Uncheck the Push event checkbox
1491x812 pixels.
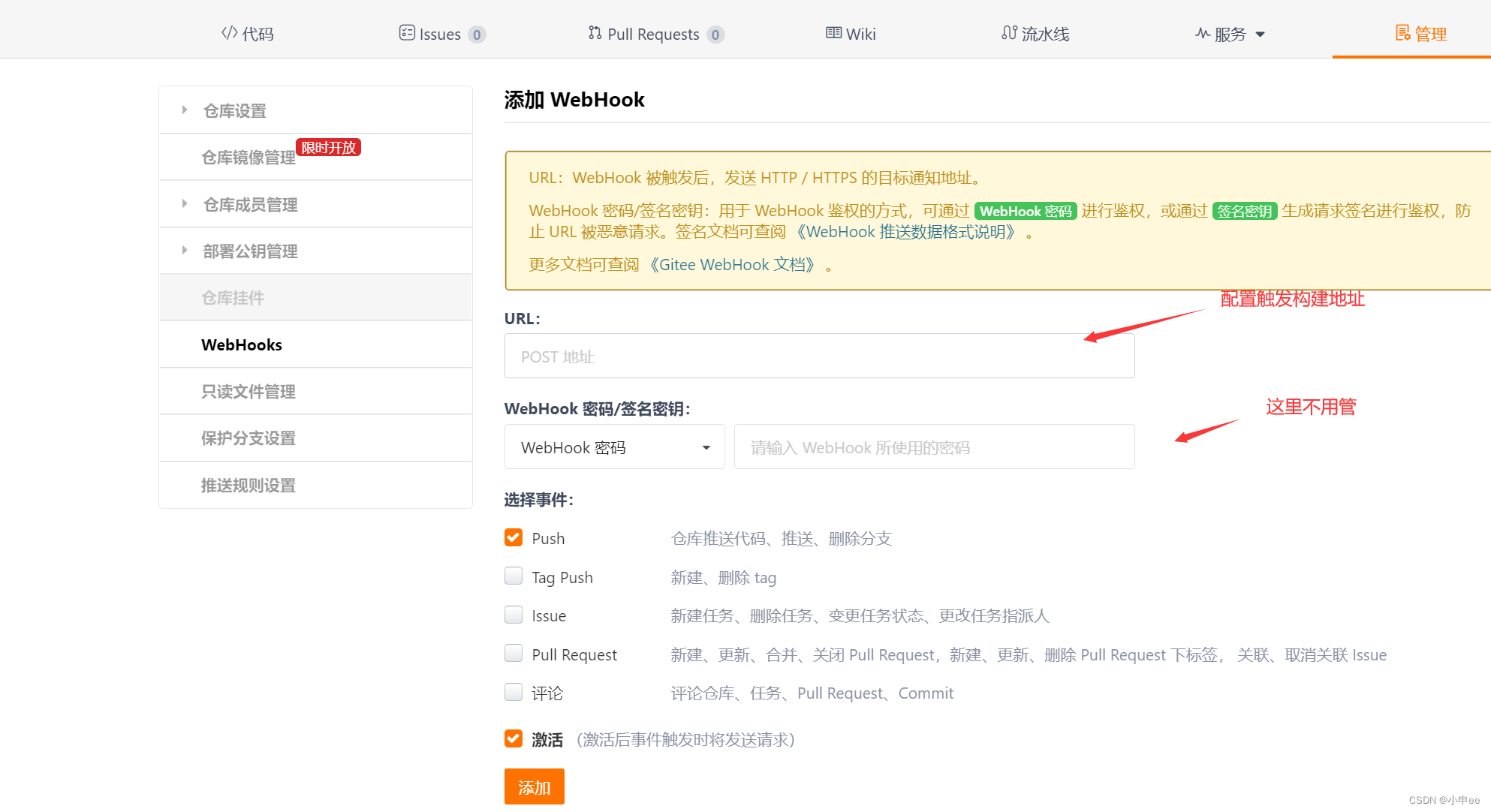(x=514, y=537)
